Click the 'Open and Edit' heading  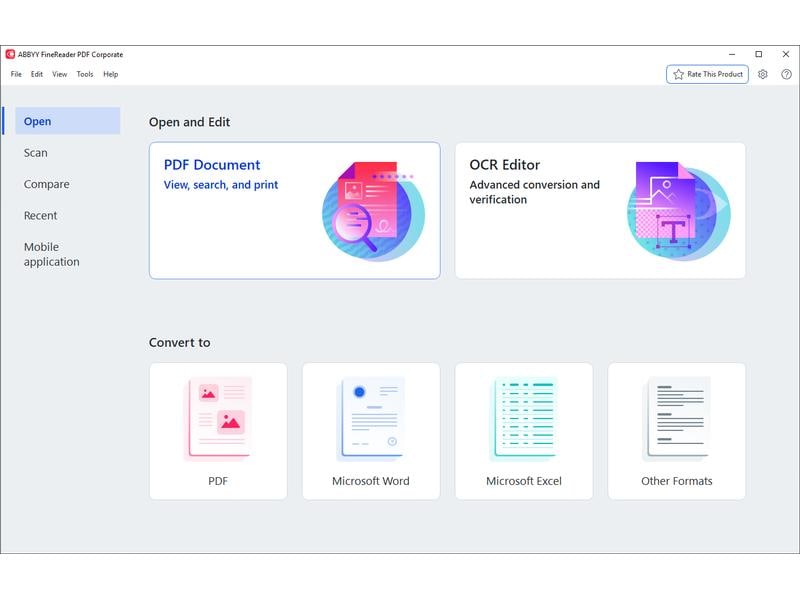[189, 122]
